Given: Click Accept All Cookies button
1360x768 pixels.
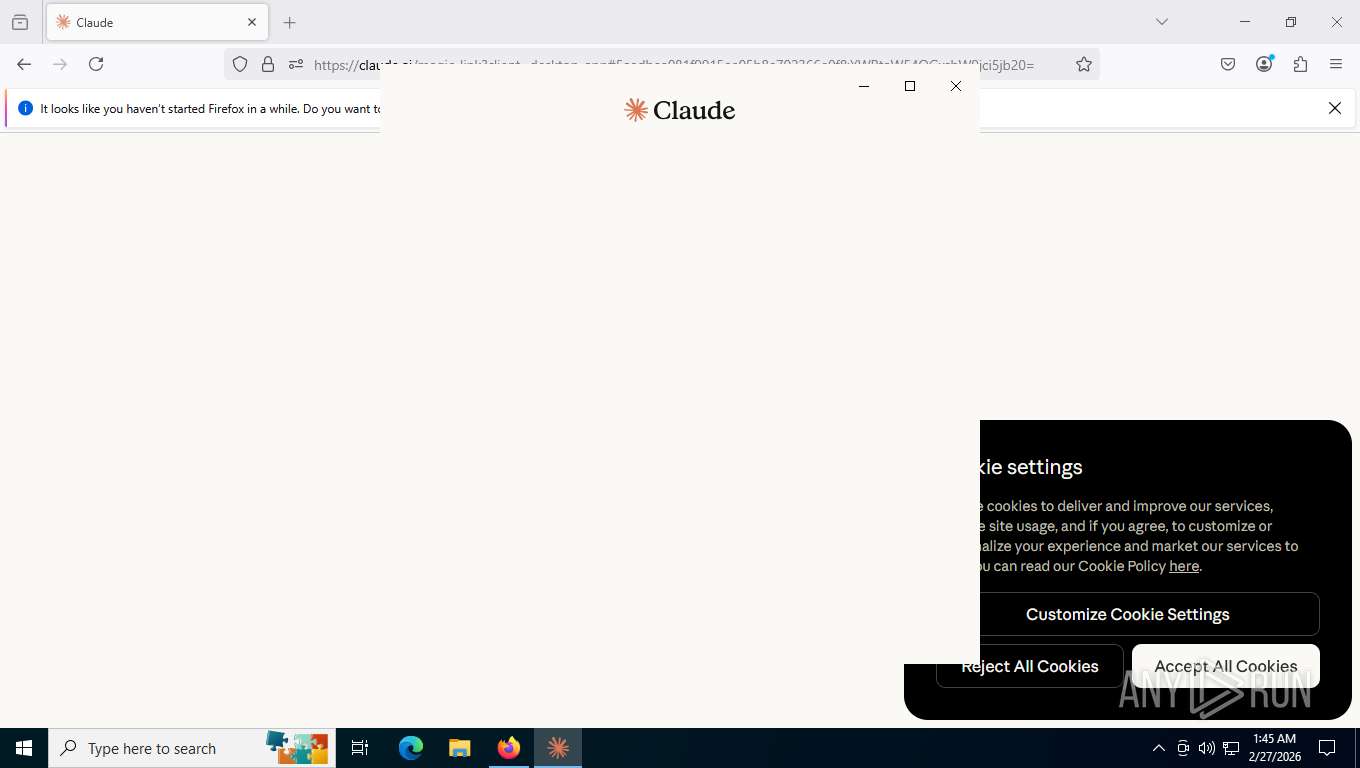Looking at the screenshot, I should [x=1226, y=666].
